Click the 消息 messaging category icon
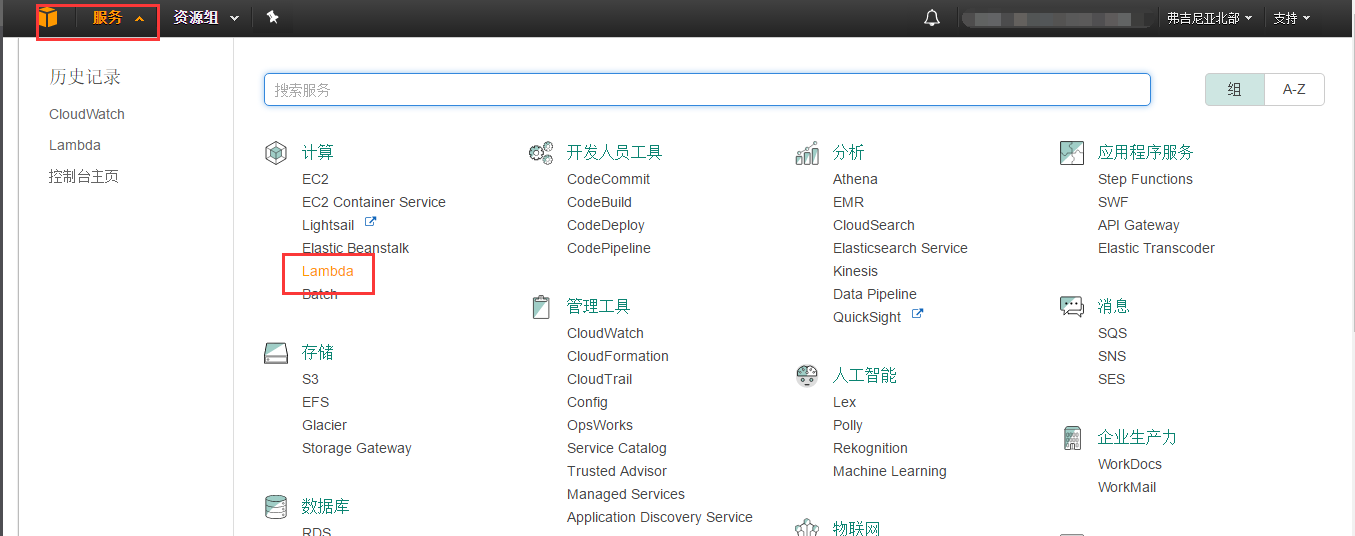1355x536 pixels. pyautogui.click(x=1072, y=307)
